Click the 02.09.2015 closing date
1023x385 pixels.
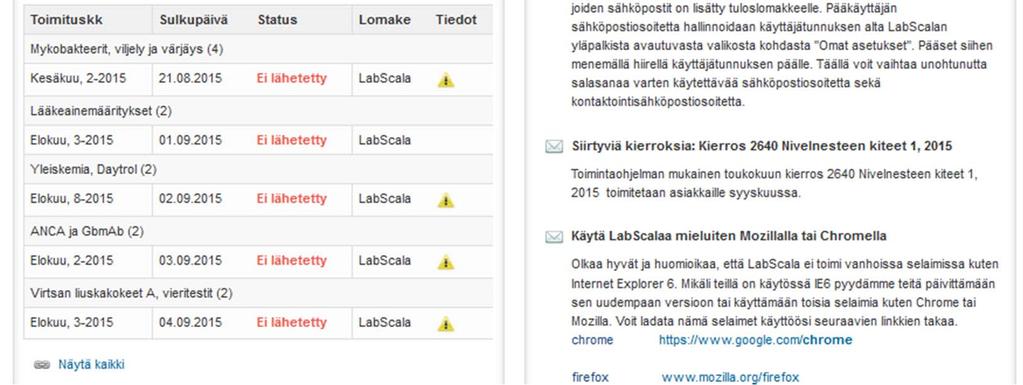[191, 199]
